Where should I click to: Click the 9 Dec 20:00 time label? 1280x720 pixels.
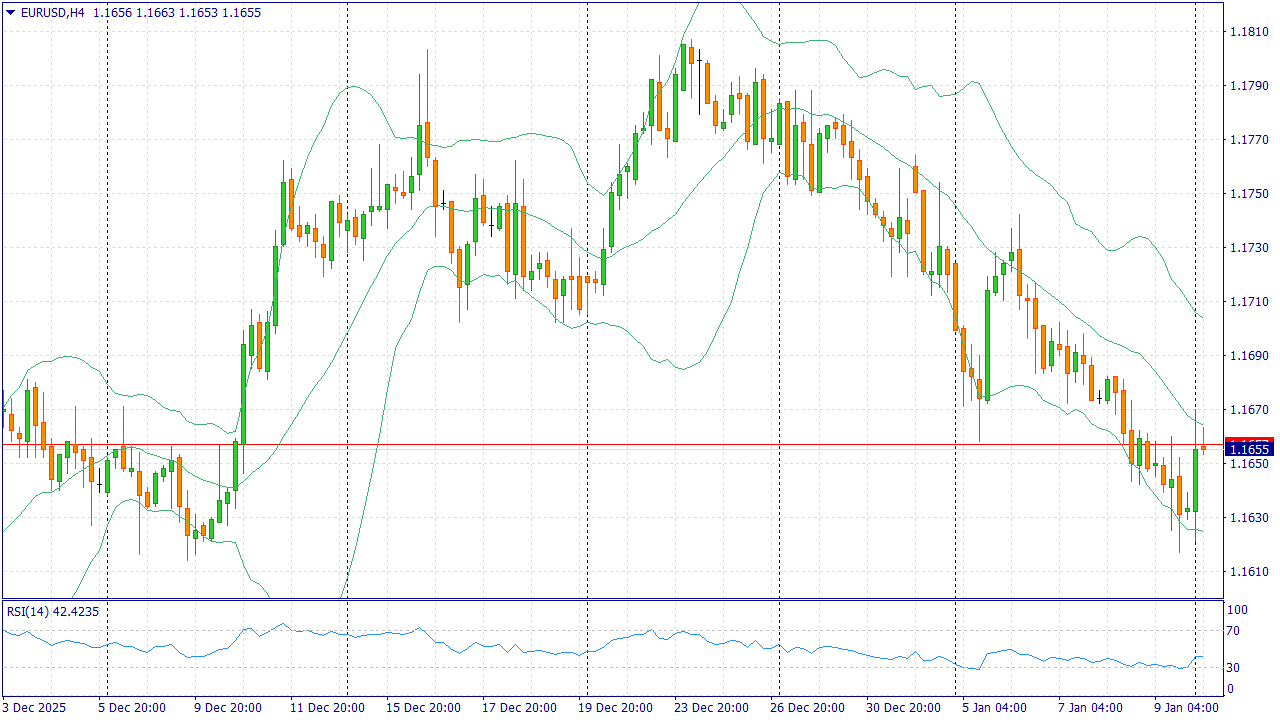point(227,707)
